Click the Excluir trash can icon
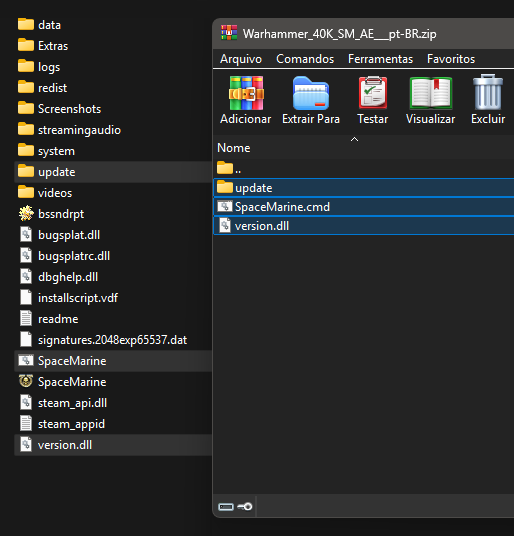The image size is (514, 536). click(488, 92)
